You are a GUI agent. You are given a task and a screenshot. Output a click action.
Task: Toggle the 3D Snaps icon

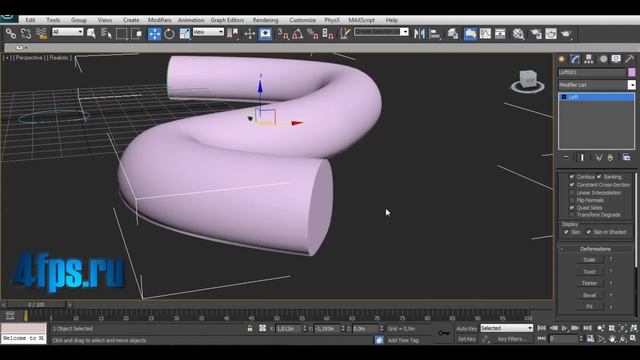click(x=283, y=34)
